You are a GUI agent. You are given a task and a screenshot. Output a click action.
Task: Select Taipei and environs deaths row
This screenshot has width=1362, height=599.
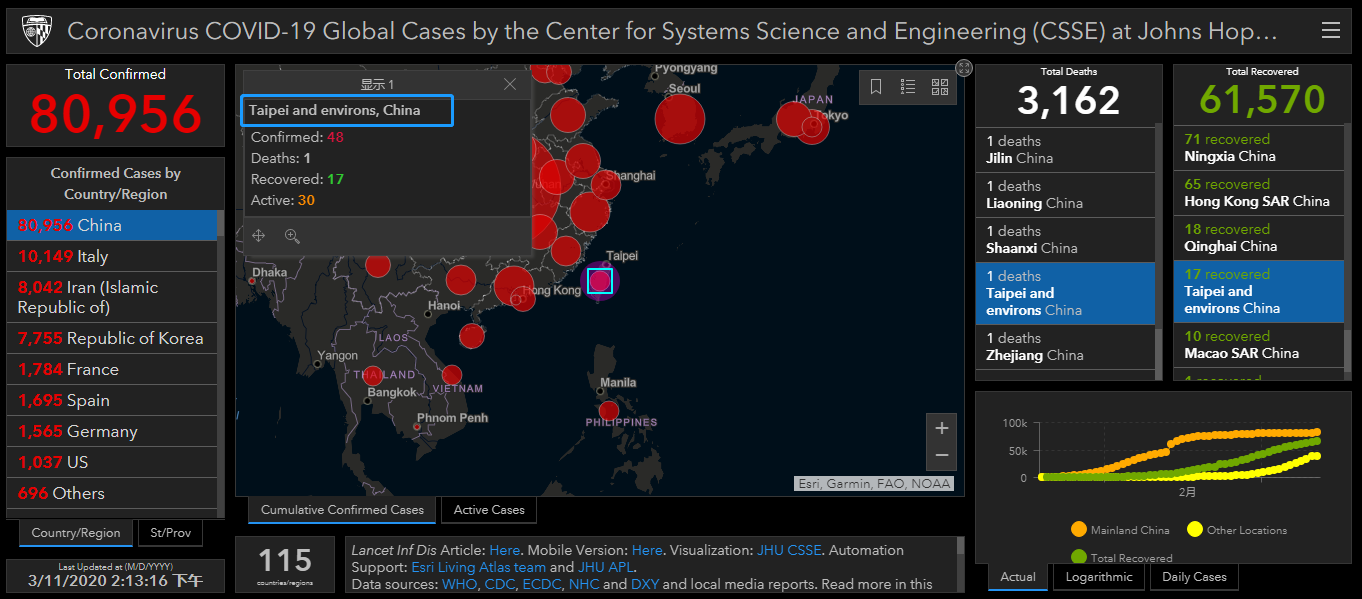click(1065, 293)
